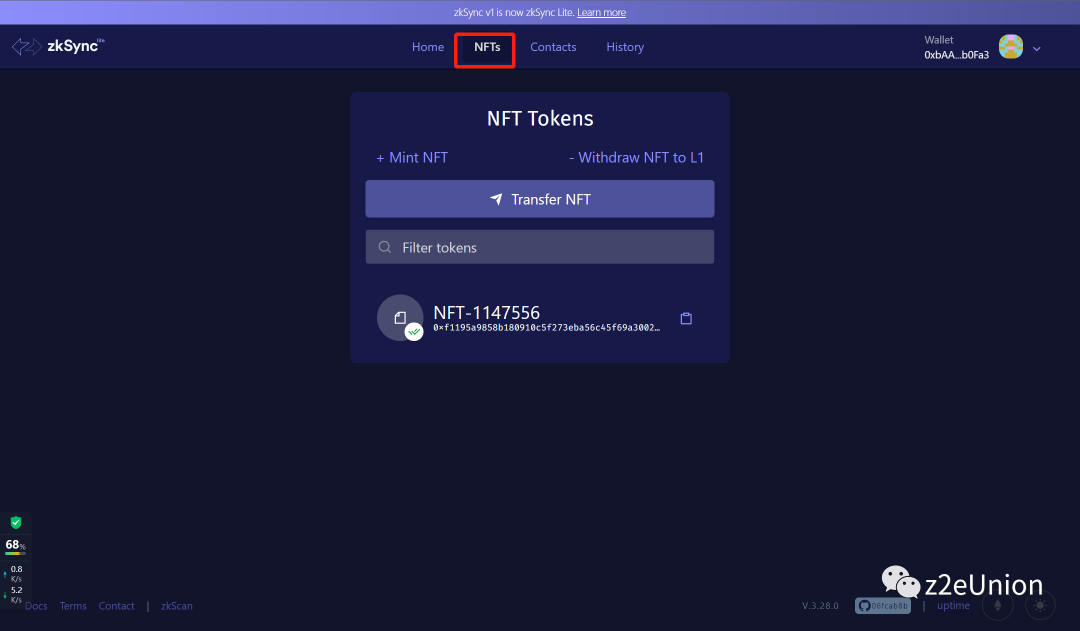The width and height of the screenshot is (1080, 631).
Task: Select the NFTs tab
Action: click(x=487, y=47)
